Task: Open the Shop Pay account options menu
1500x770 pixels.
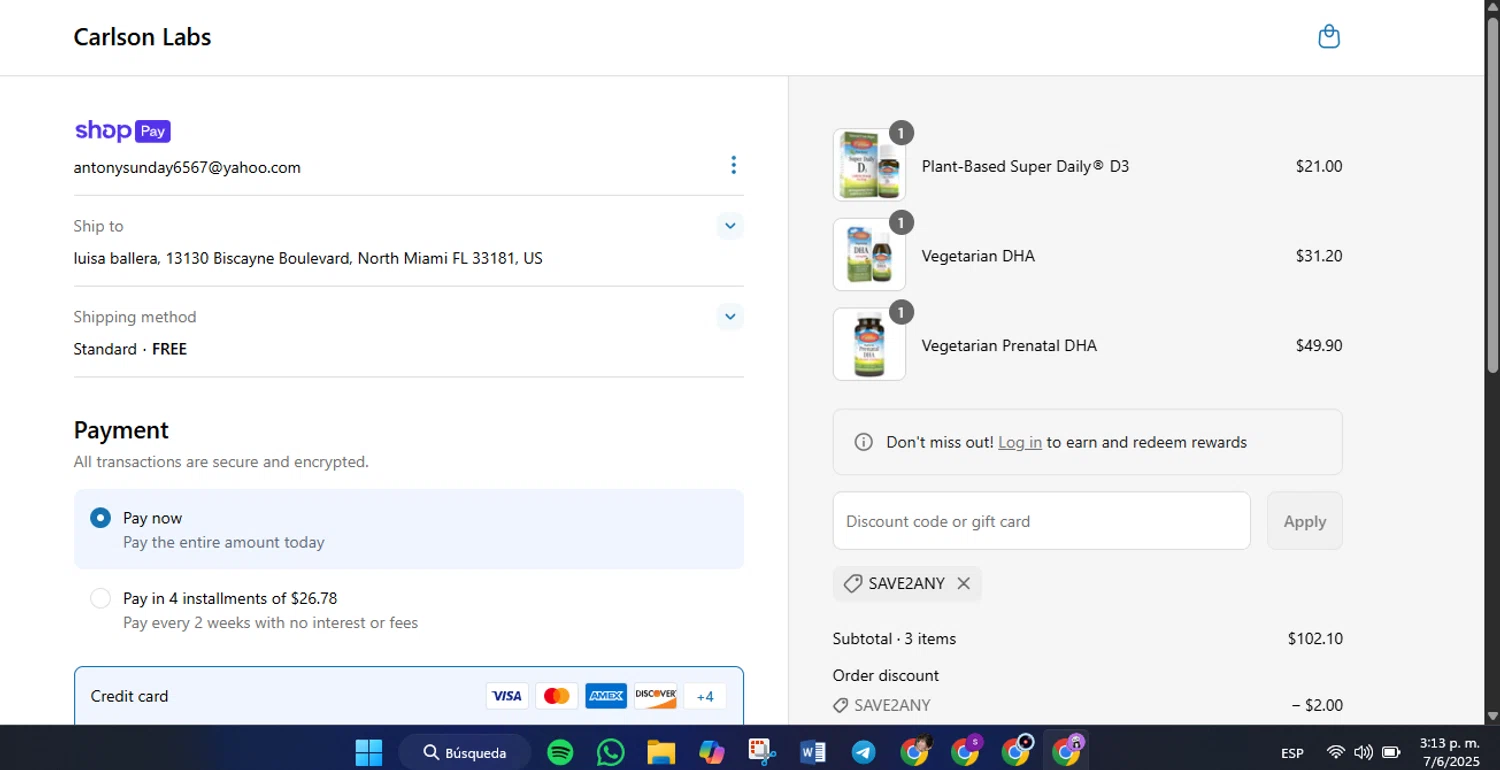Action: [x=733, y=165]
